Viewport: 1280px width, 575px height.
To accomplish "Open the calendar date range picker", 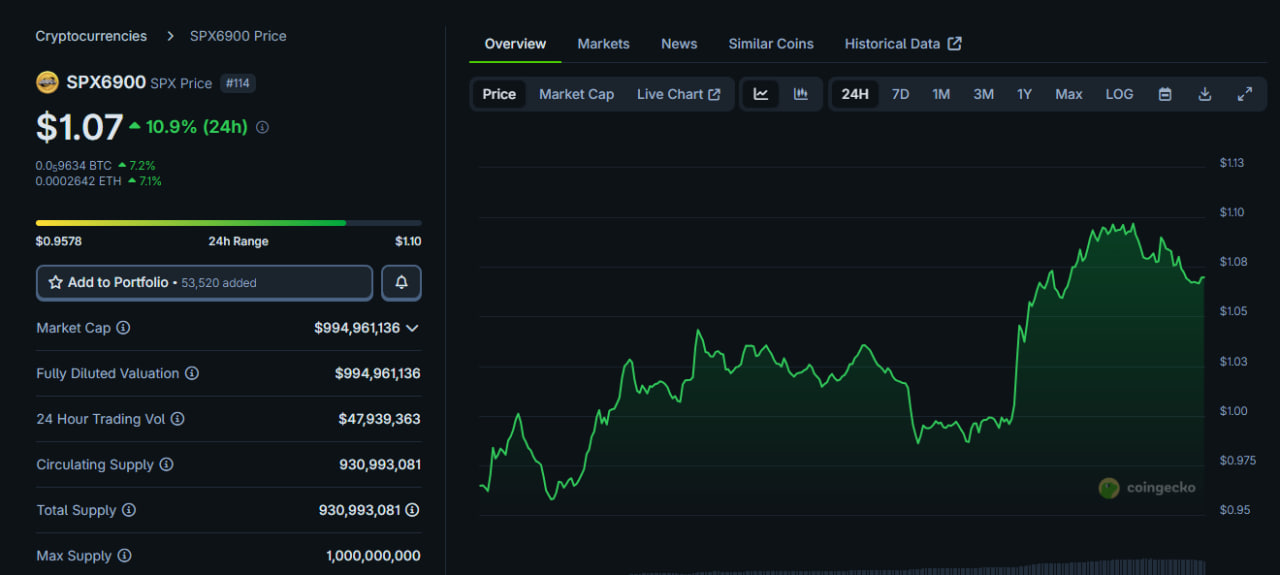I will (1165, 94).
